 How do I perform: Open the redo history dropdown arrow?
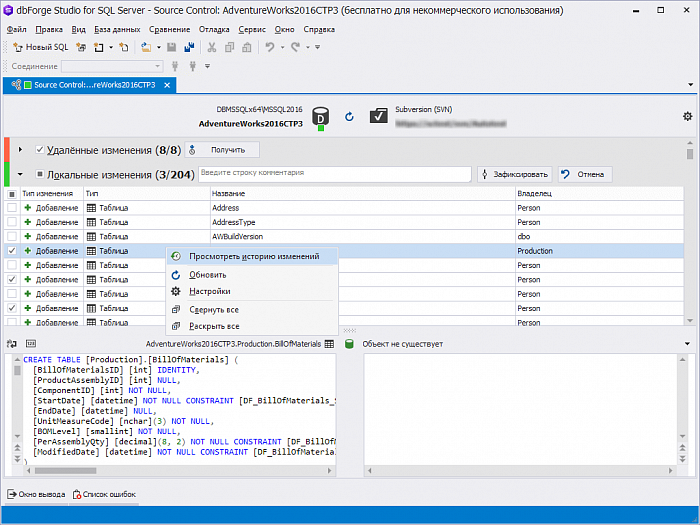(308, 47)
